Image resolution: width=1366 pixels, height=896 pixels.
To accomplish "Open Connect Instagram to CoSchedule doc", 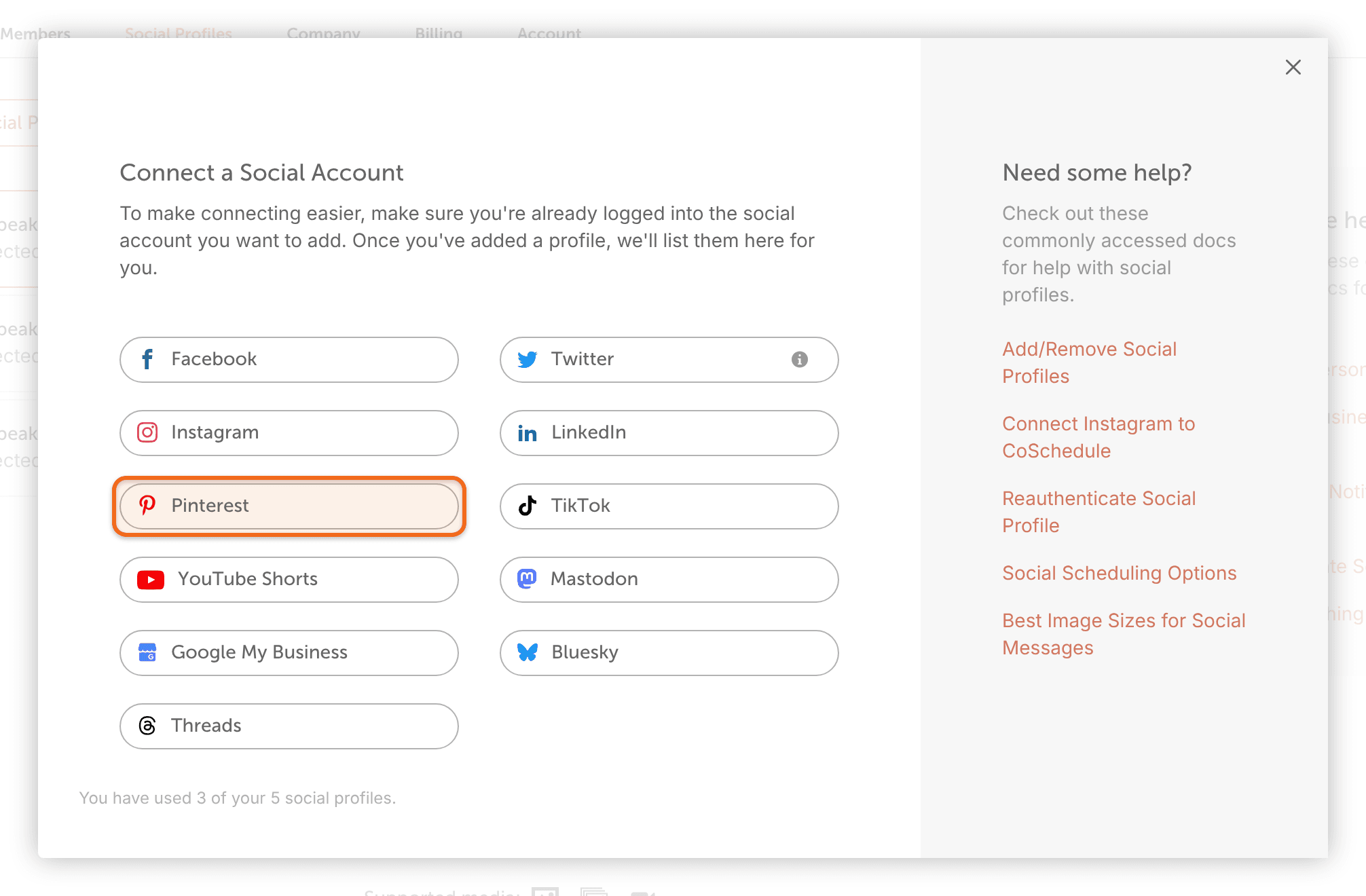I will point(1099,437).
